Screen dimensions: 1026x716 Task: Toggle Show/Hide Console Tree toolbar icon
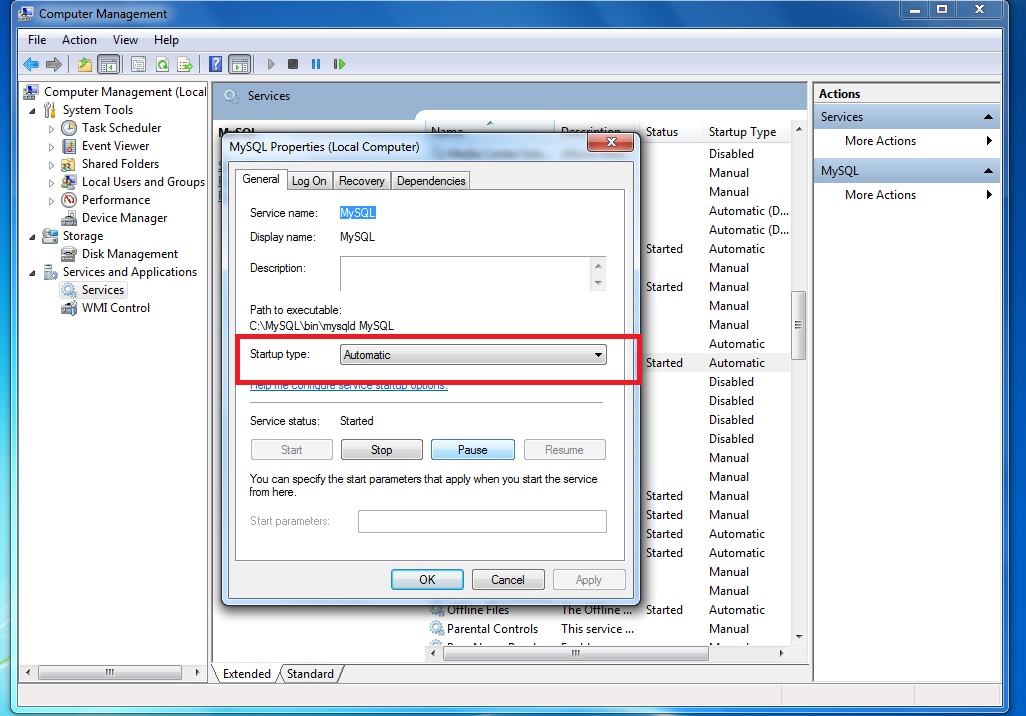click(109, 64)
